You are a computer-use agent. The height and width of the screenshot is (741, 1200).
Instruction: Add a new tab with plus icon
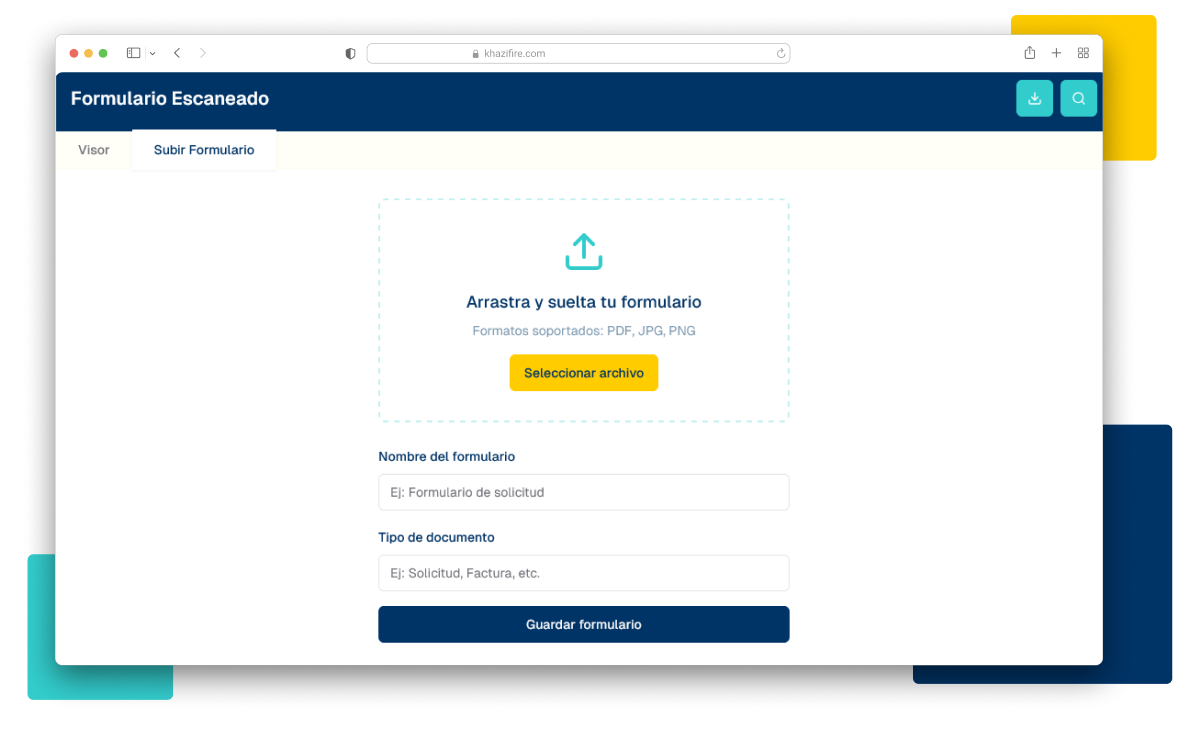coord(1056,53)
